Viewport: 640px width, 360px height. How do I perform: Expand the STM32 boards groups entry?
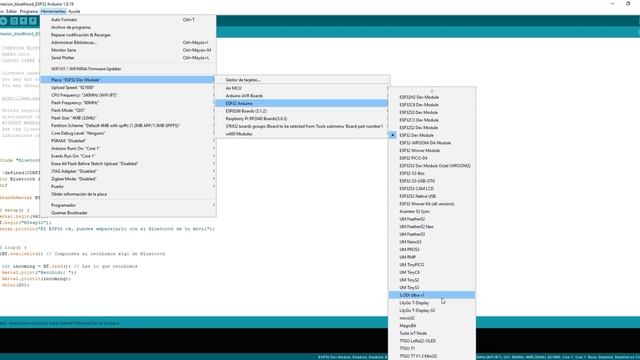pos(302,127)
